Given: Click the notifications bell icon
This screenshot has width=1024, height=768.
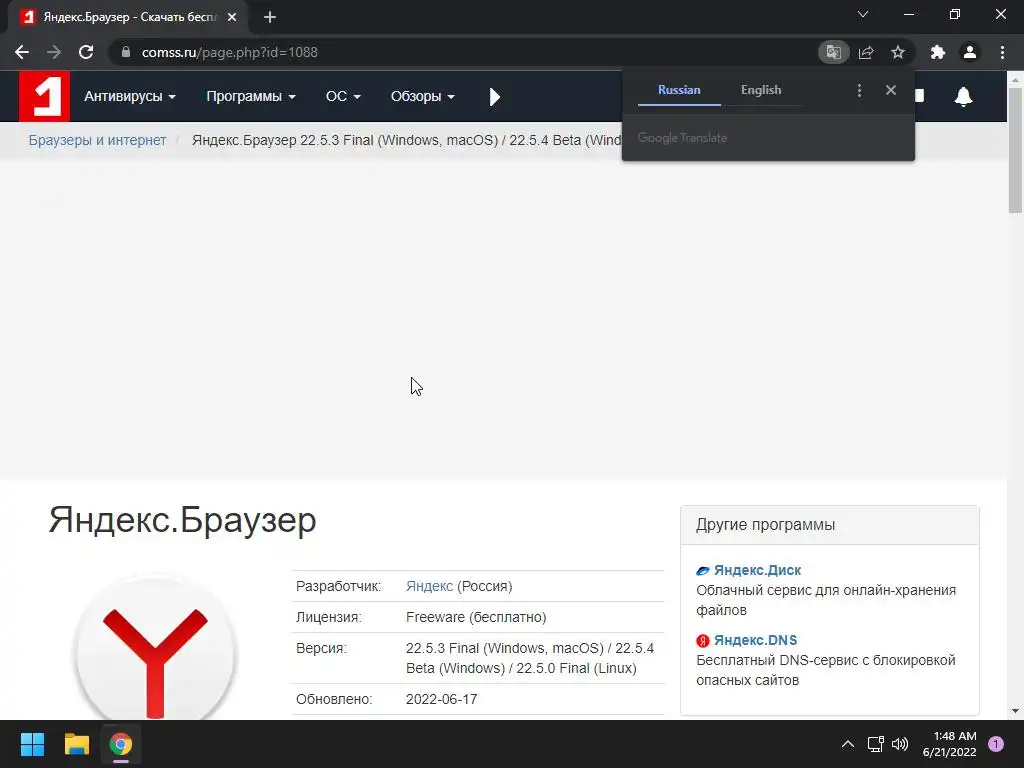Looking at the screenshot, I should click(963, 97).
